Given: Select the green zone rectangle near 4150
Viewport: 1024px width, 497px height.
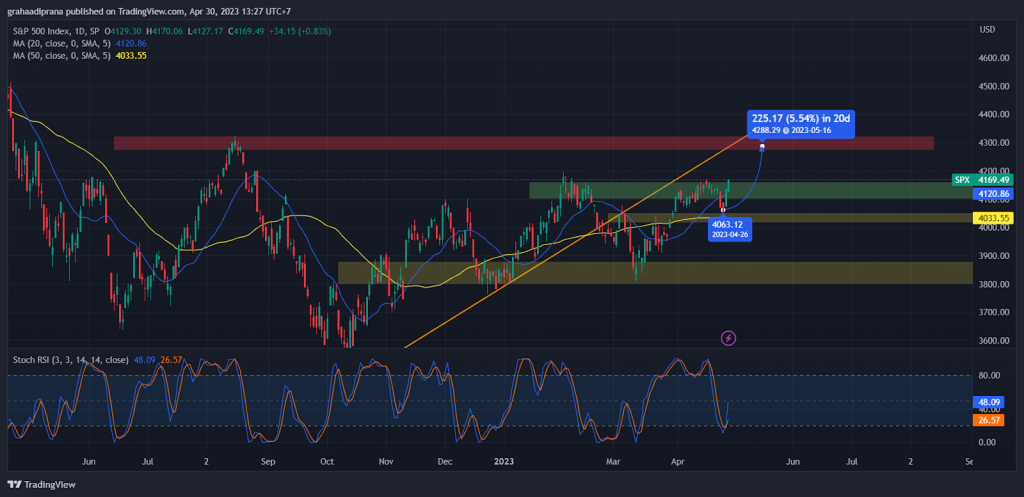Looking at the screenshot, I should click(750, 190).
